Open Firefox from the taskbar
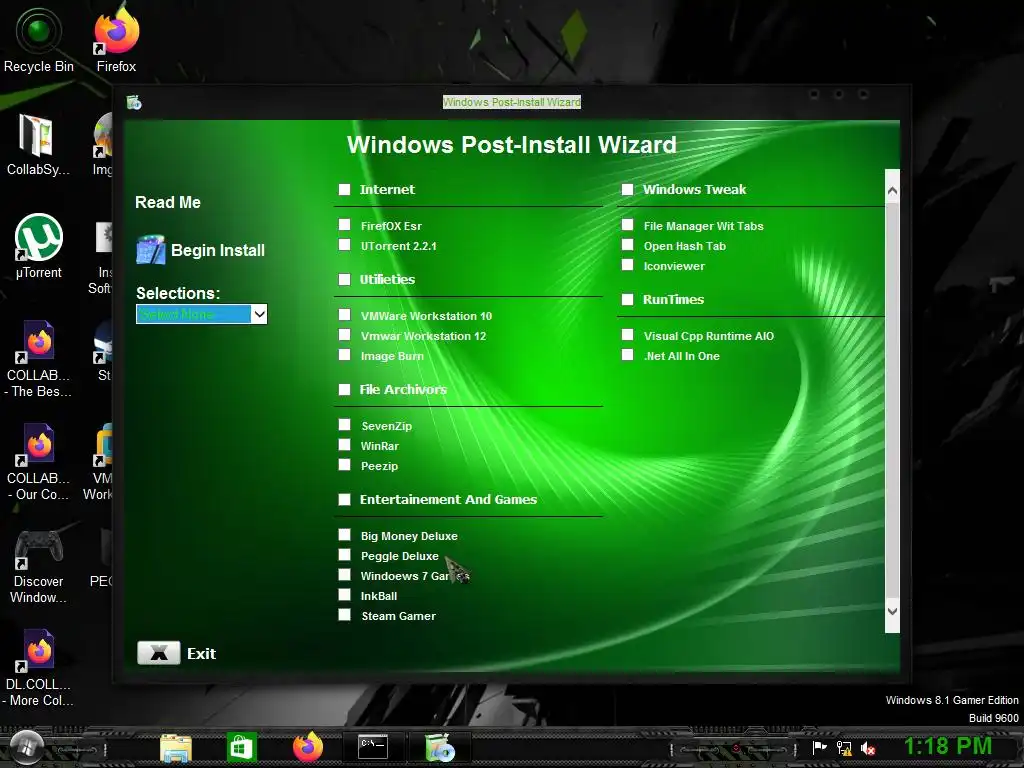The height and width of the screenshot is (768, 1024). (308, 746)
